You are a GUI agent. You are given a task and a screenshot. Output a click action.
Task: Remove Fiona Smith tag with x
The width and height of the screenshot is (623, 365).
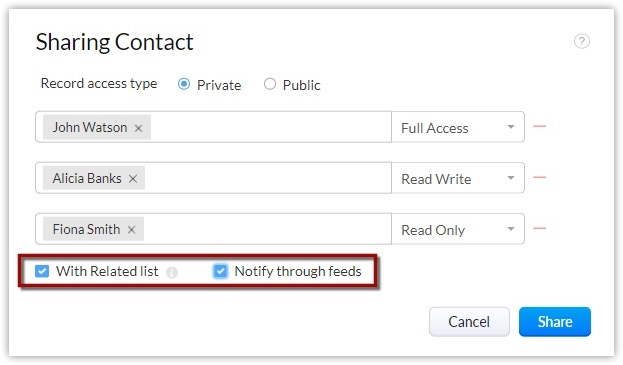tap(132, 230)
